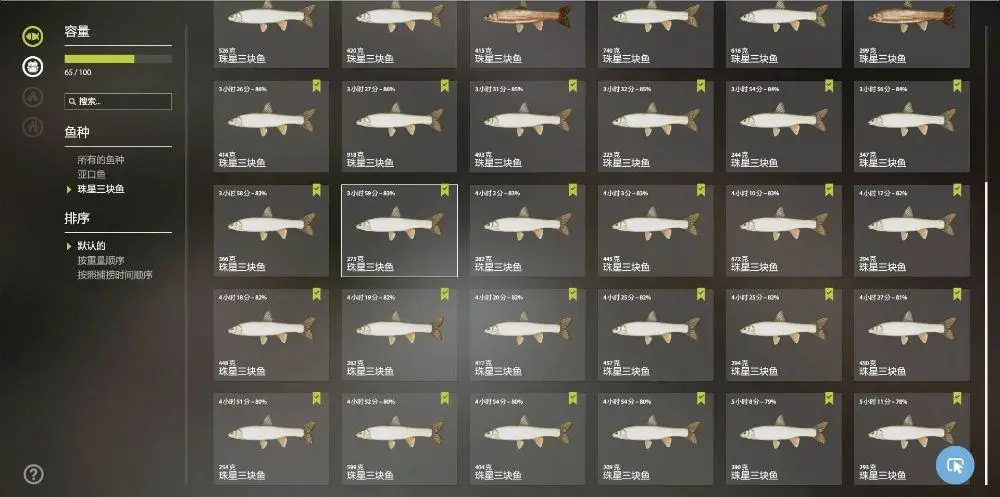Toggle green bookmark on the 5小时11分 fish card

tap(957, 399)
